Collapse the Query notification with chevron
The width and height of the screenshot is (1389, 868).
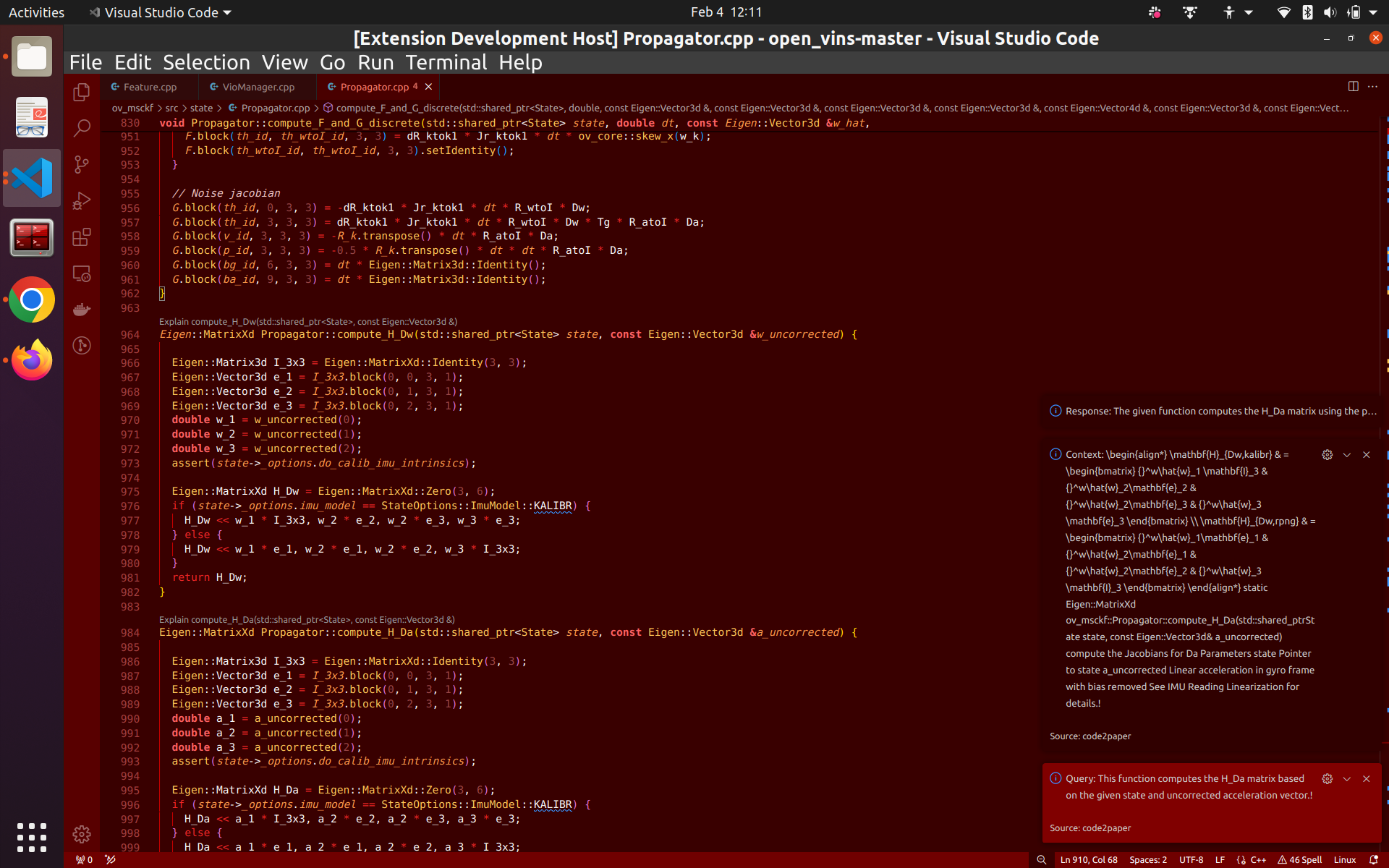click(x=1346, y=779)
